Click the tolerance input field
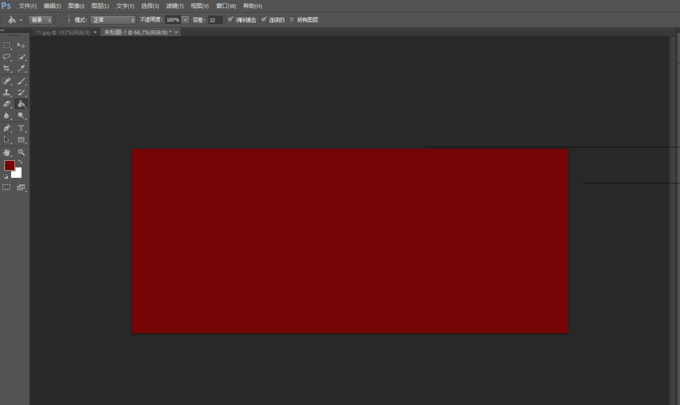Screen dimensions: 680x405 pyautogui.click(x=214, y=19)
